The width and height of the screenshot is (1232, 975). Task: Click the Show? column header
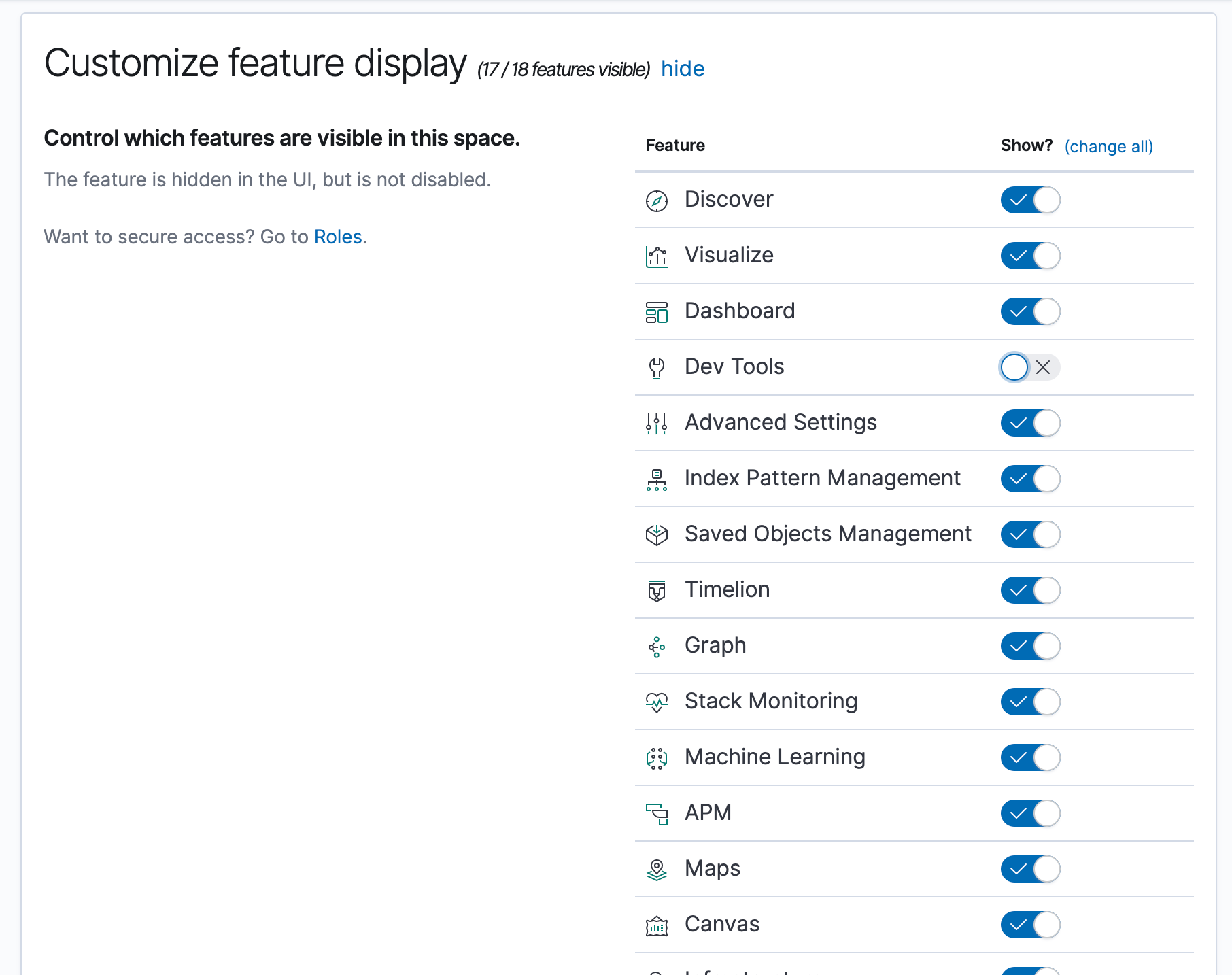pyautogui.click(x=1027, y=146)
